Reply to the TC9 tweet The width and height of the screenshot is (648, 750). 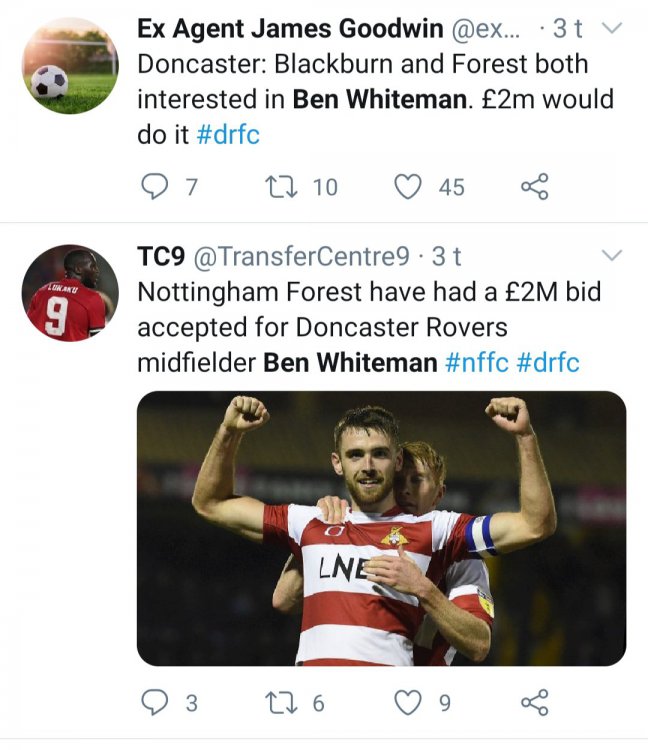point(154,703)
